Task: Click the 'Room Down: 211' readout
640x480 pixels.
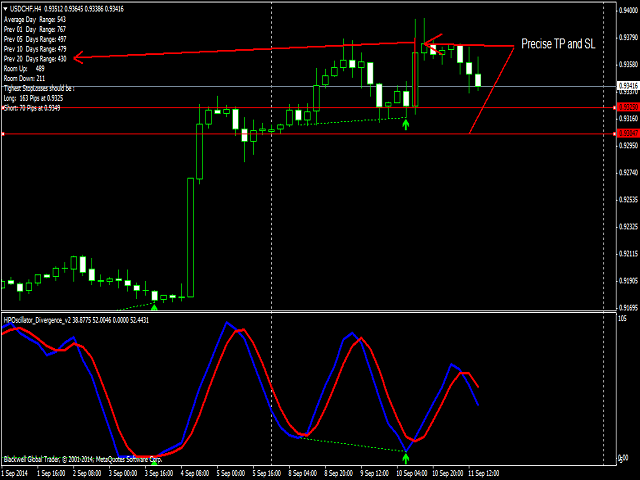Action: tap(24, 78)
